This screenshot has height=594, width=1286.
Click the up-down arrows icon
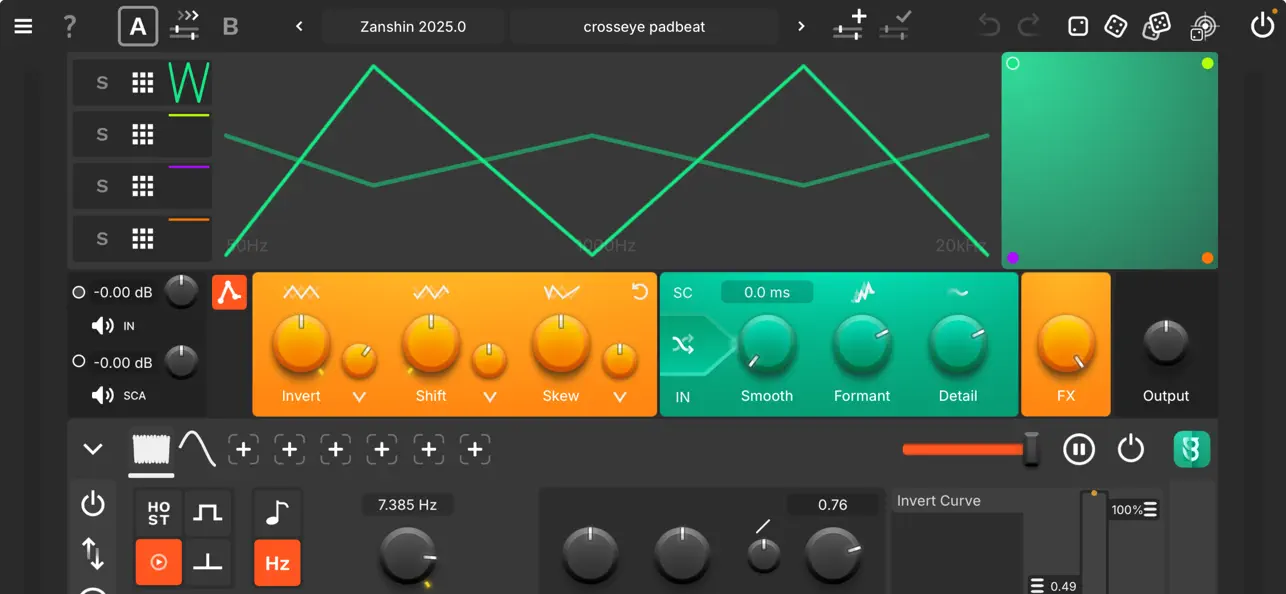(93, 553)
